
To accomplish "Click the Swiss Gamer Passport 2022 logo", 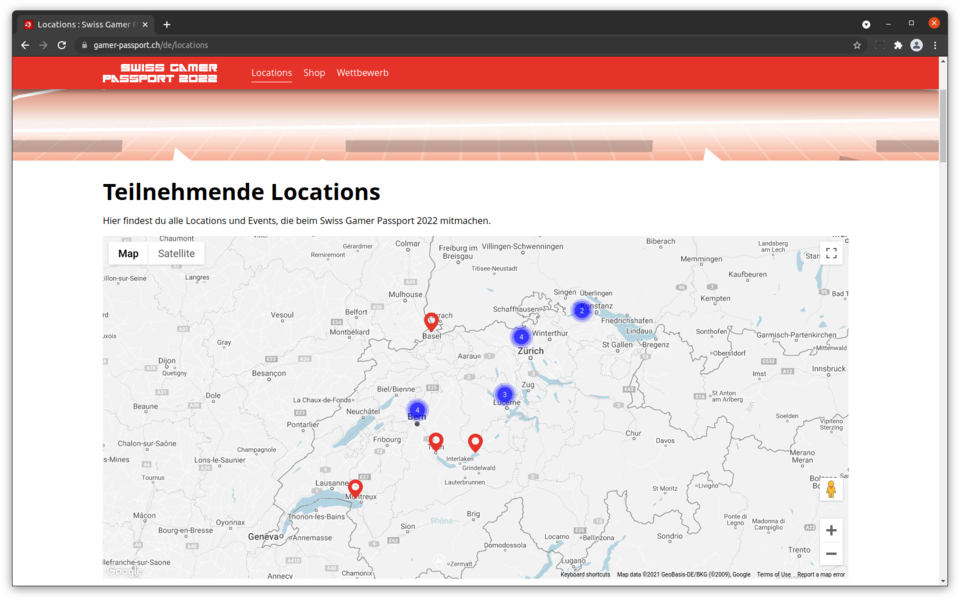I will [x=160, y=73].
